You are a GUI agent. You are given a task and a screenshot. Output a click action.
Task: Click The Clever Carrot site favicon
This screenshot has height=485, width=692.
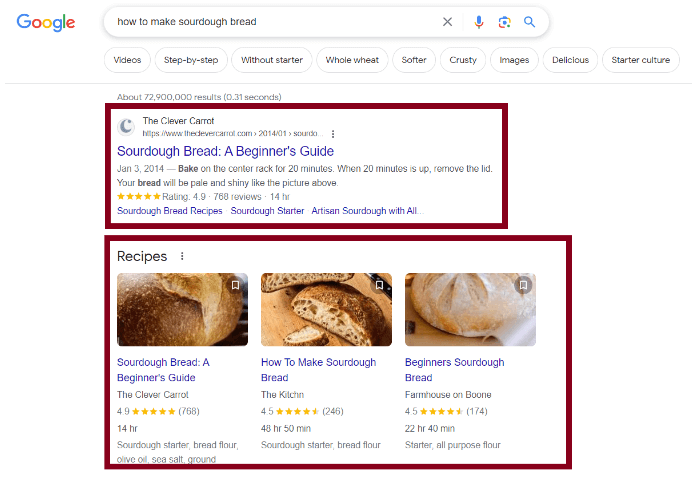(x=126, y=127)
